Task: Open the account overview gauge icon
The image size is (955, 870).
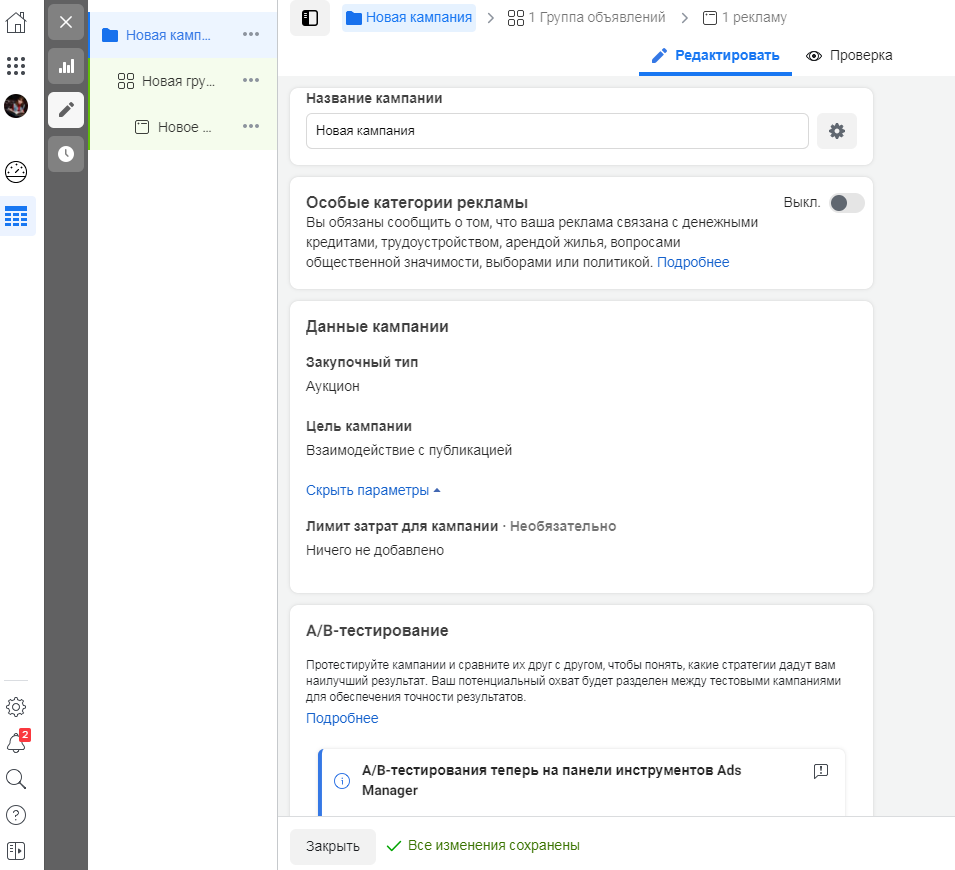Action: coord(16,172)
